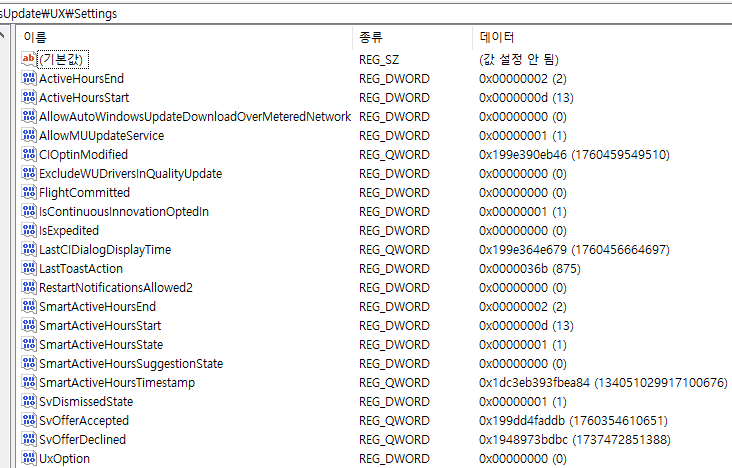Viewport: 732px width, 468px height.
Task: Sort values by the 종류 column header
Action: click(x=413, y=37)
